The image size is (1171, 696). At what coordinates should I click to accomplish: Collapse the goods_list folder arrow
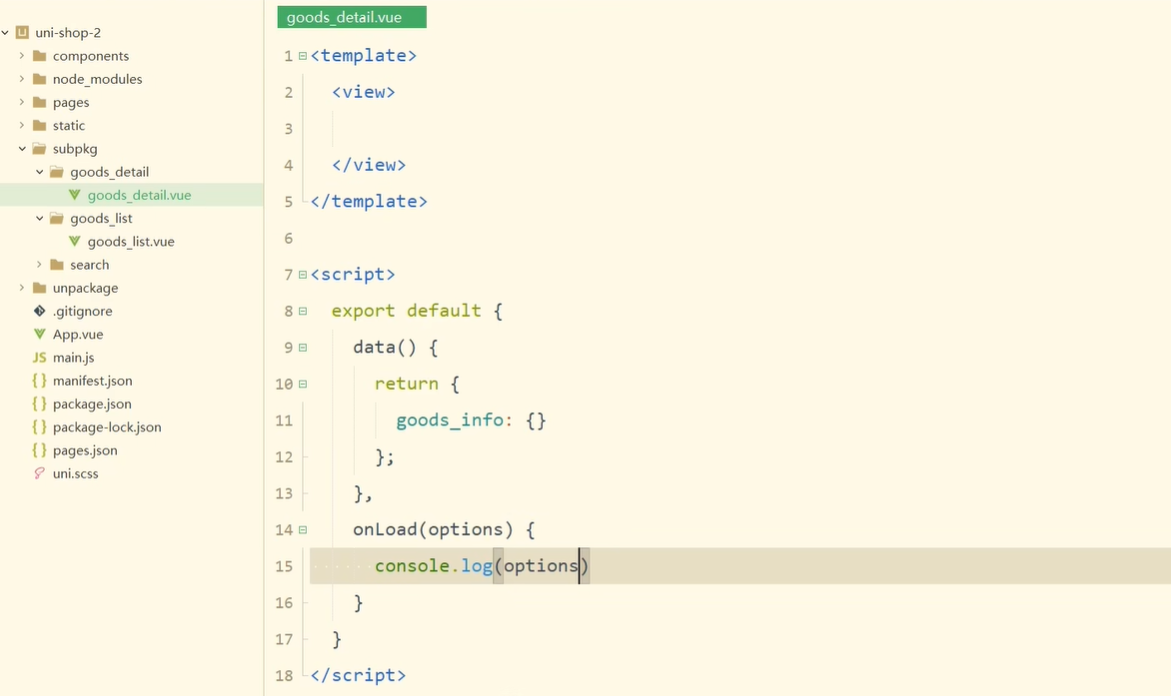point(40,218)
